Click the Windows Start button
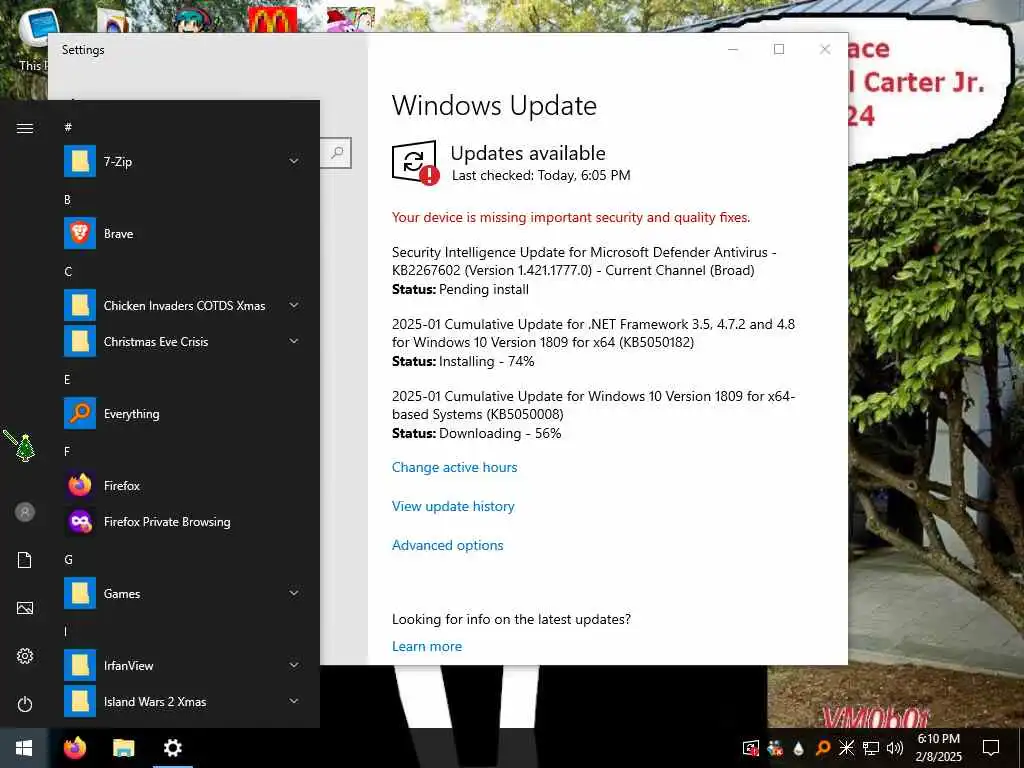The height and width of the screenshot is (768, 1024). 24,748
